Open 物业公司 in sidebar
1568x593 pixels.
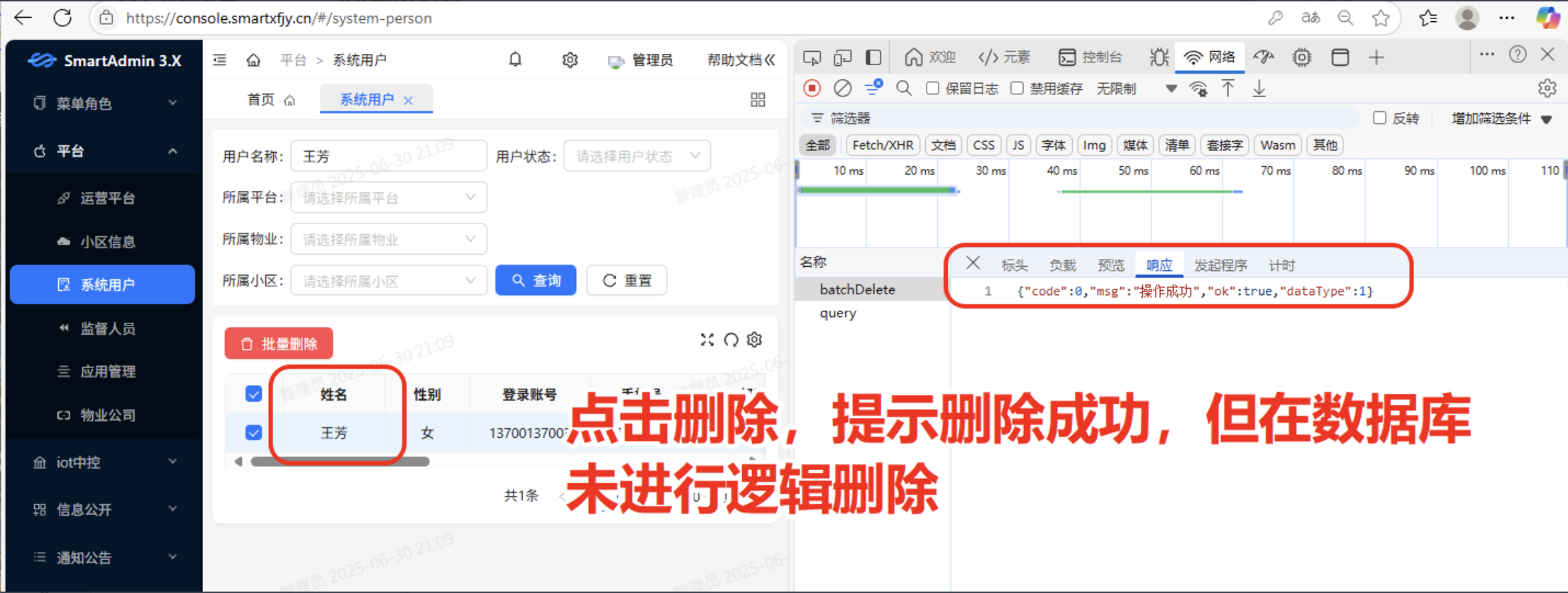point(103,415)
